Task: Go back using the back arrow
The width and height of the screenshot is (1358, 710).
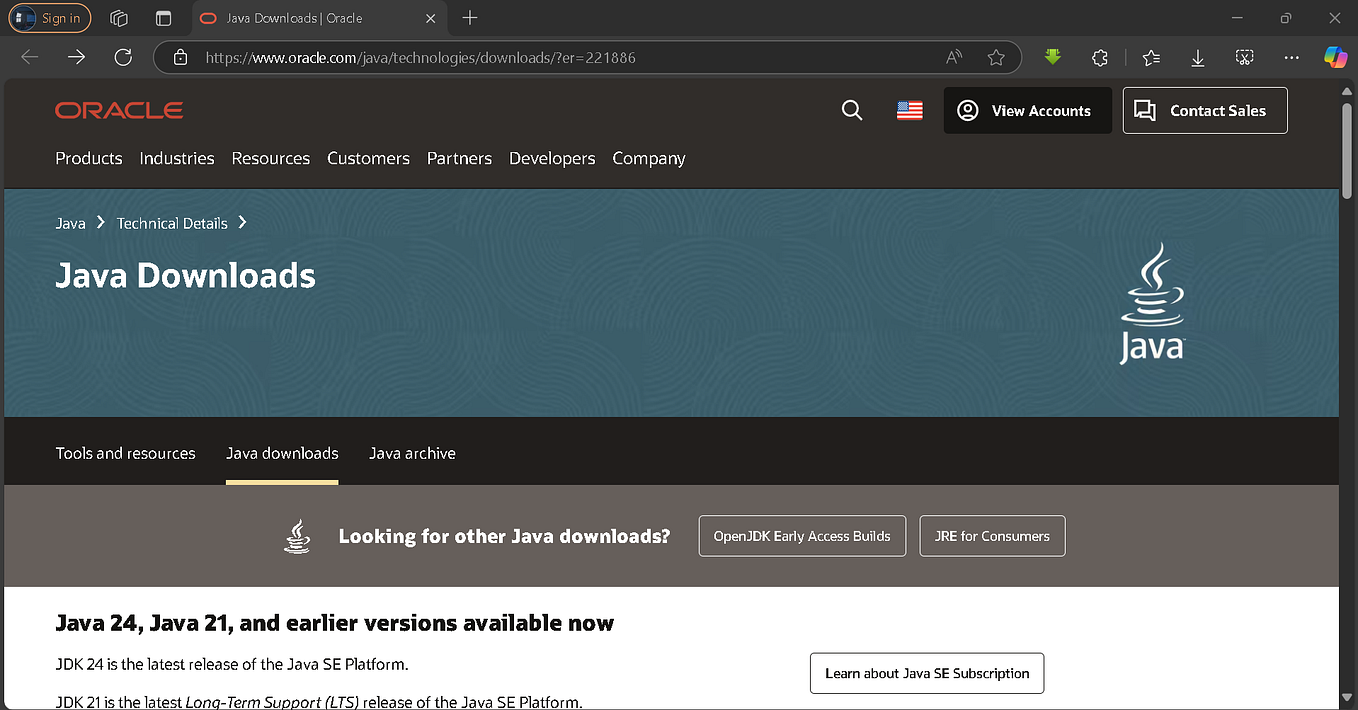Action: (x=29, y=57)
